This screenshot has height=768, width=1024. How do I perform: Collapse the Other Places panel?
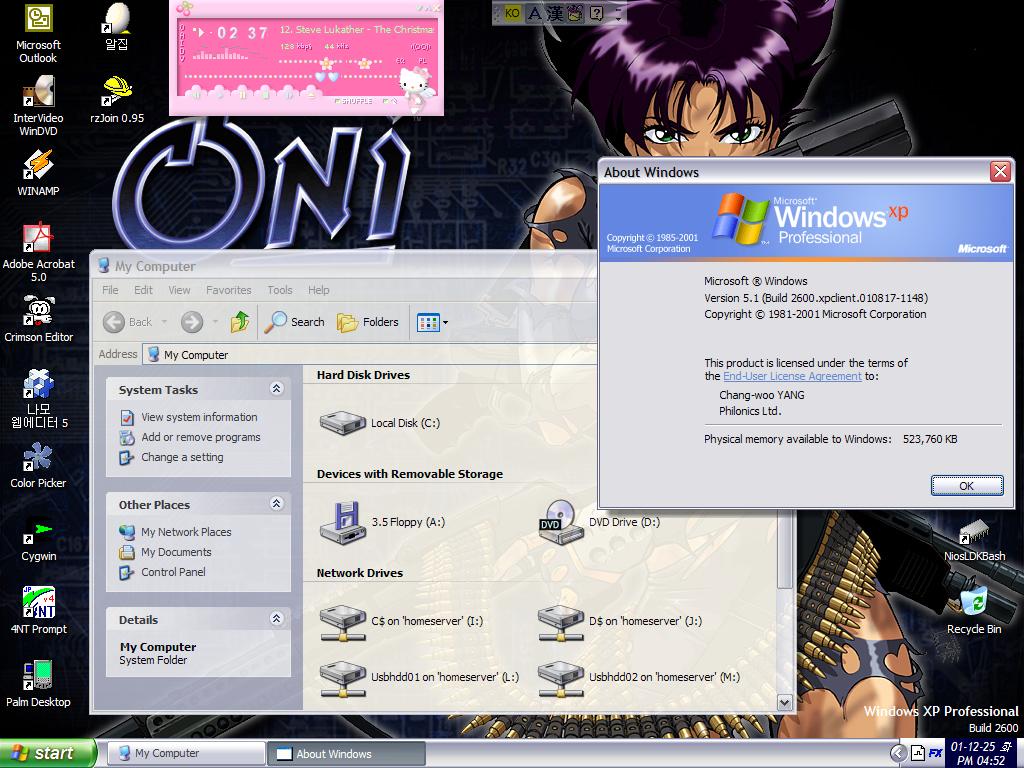tap(277, 504)
